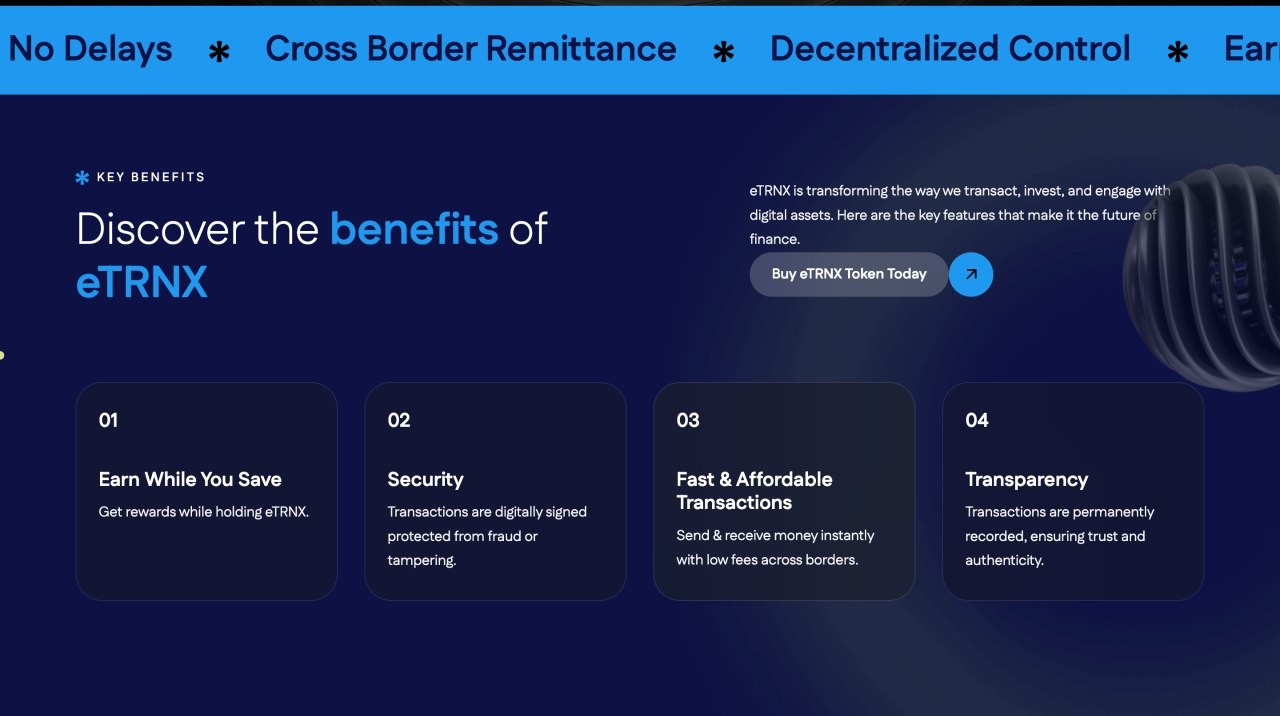
Task: Open the Security card heading
Action: tap(425, 479)
